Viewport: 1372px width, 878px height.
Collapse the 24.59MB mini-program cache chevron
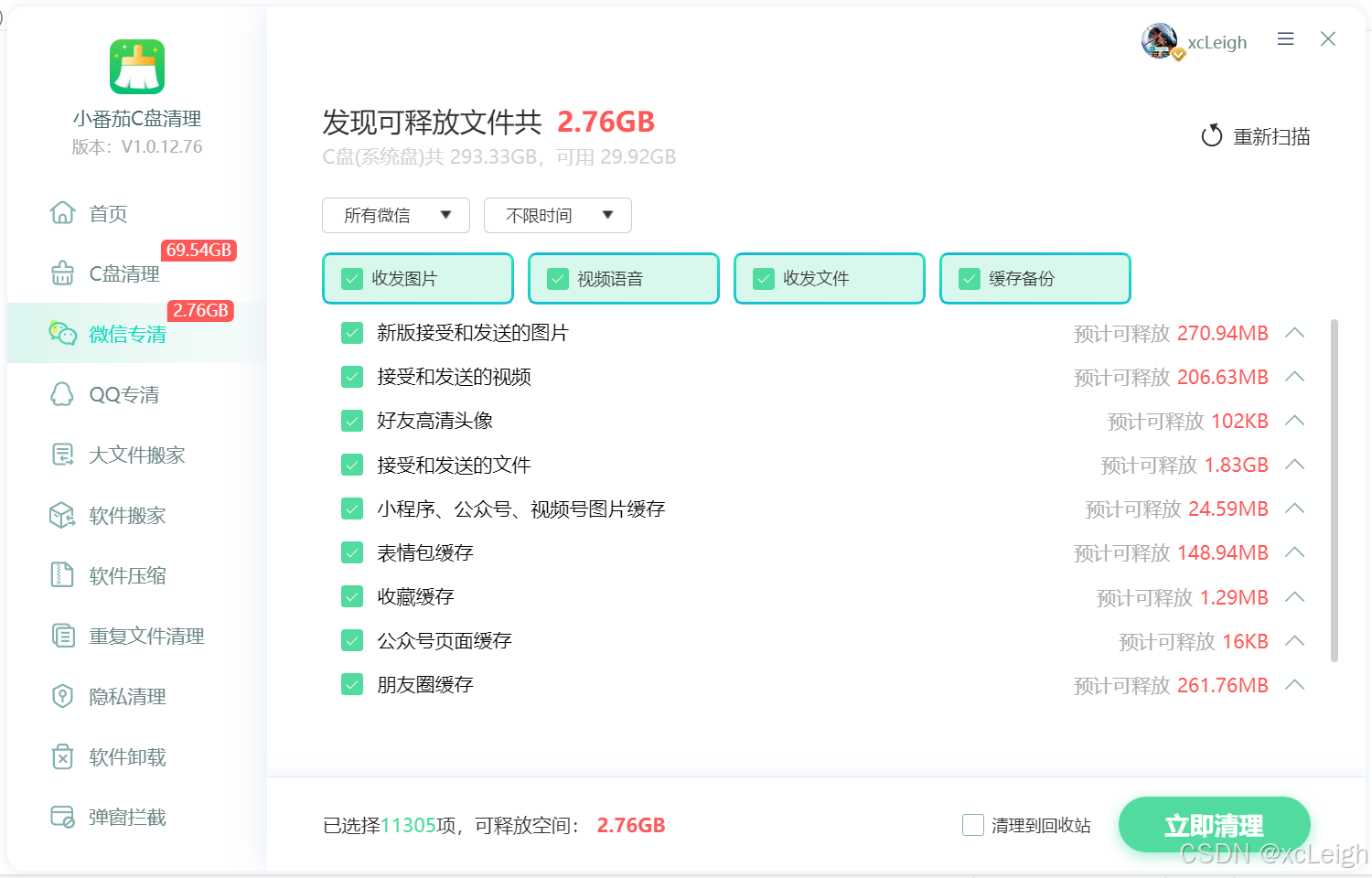1294,509
